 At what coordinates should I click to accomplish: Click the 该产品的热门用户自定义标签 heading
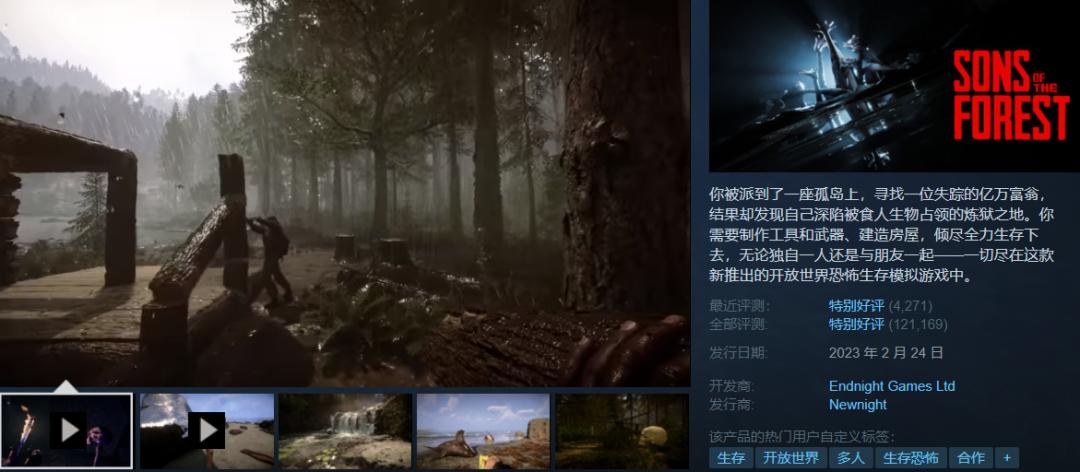point(802,436)
